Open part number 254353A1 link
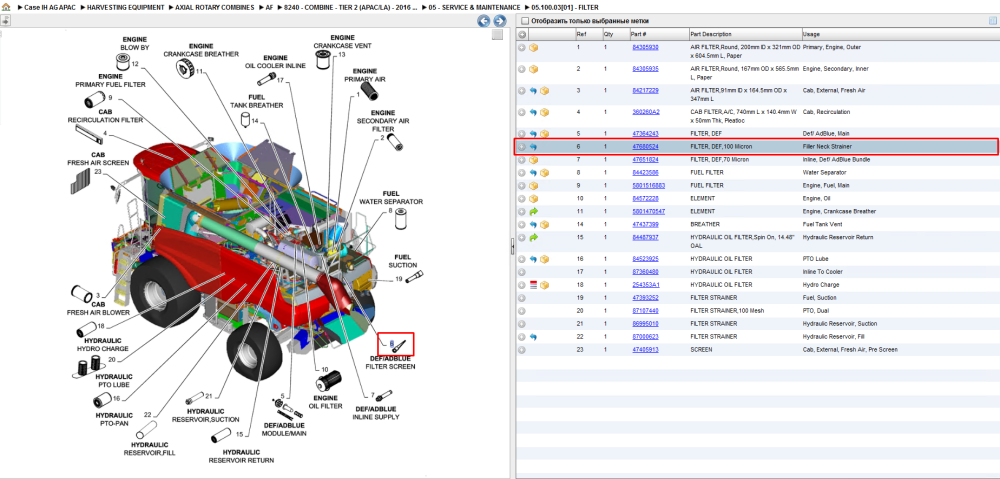This screenshot has height=479, width=1000. 645,284
